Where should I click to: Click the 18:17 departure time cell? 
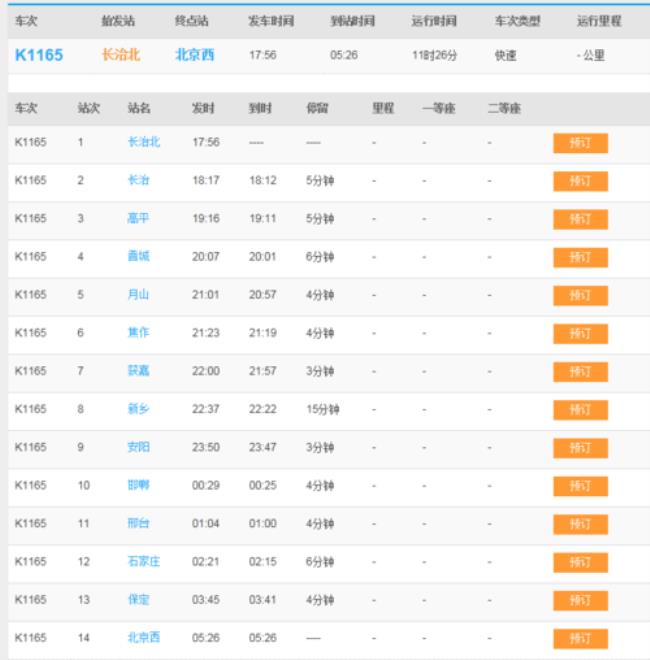point(206,181)
